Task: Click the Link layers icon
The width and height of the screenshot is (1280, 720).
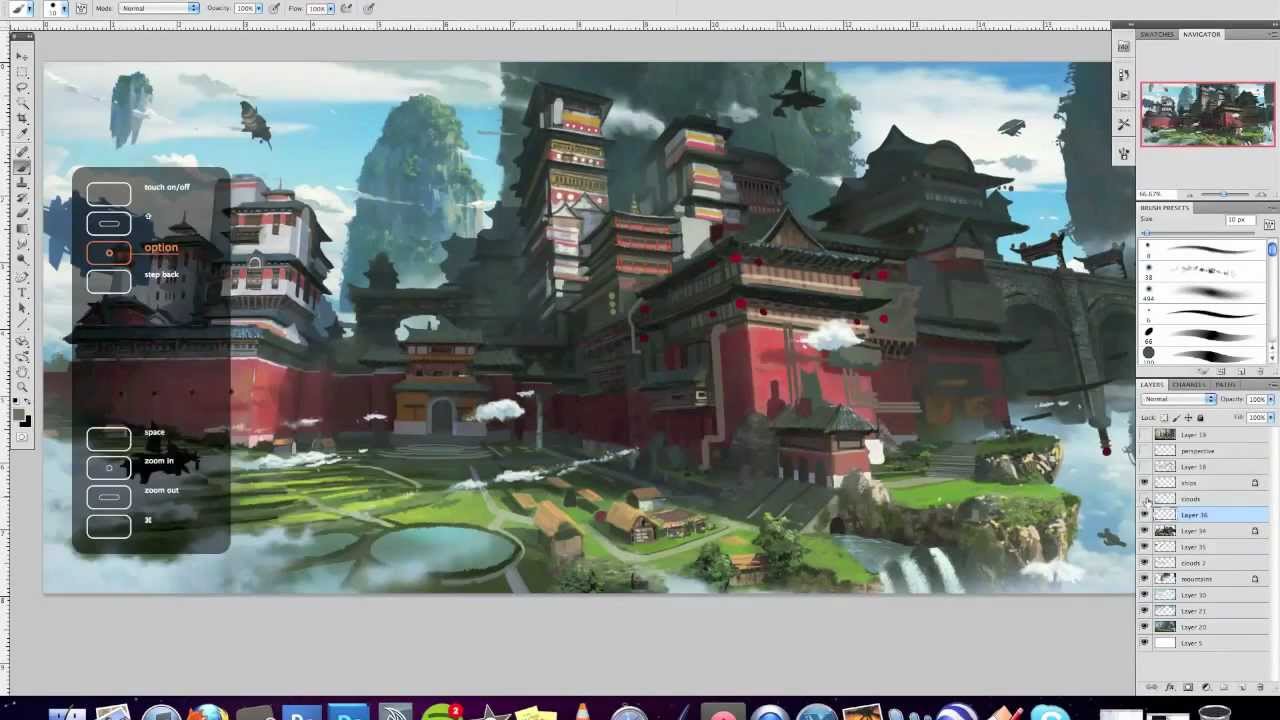Action: tap(1152, 687)
